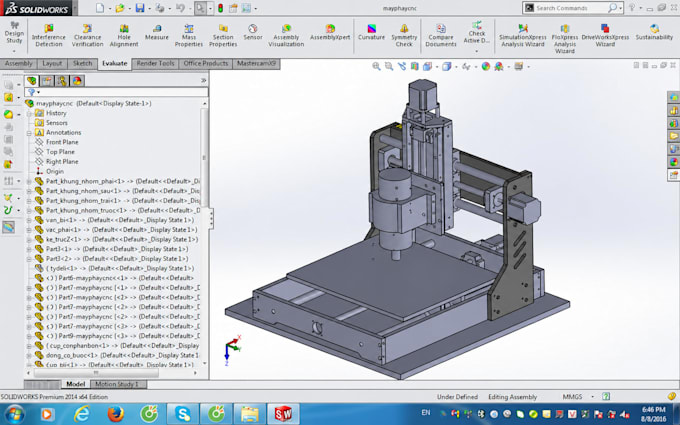Select tydeli<1> component in tree
The height and width of the screenshot is (425, 680).
click(x=120, y=268)
